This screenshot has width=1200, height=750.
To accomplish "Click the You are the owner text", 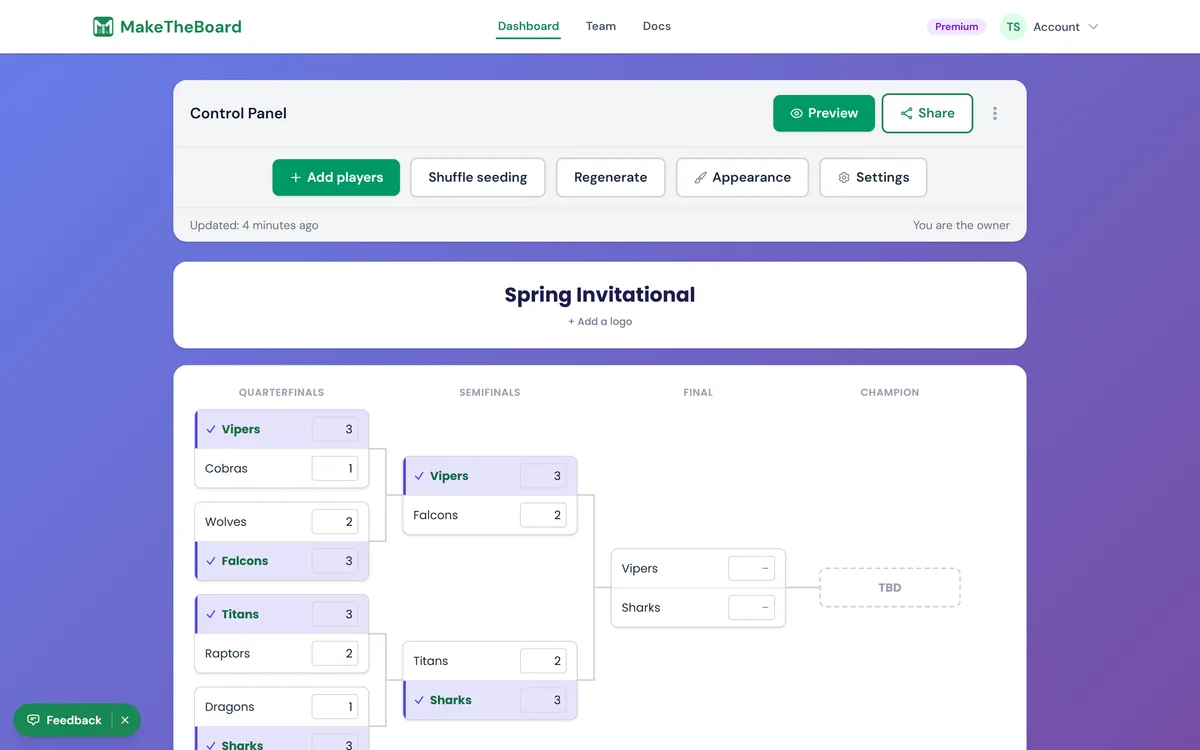I will (961, 225).
